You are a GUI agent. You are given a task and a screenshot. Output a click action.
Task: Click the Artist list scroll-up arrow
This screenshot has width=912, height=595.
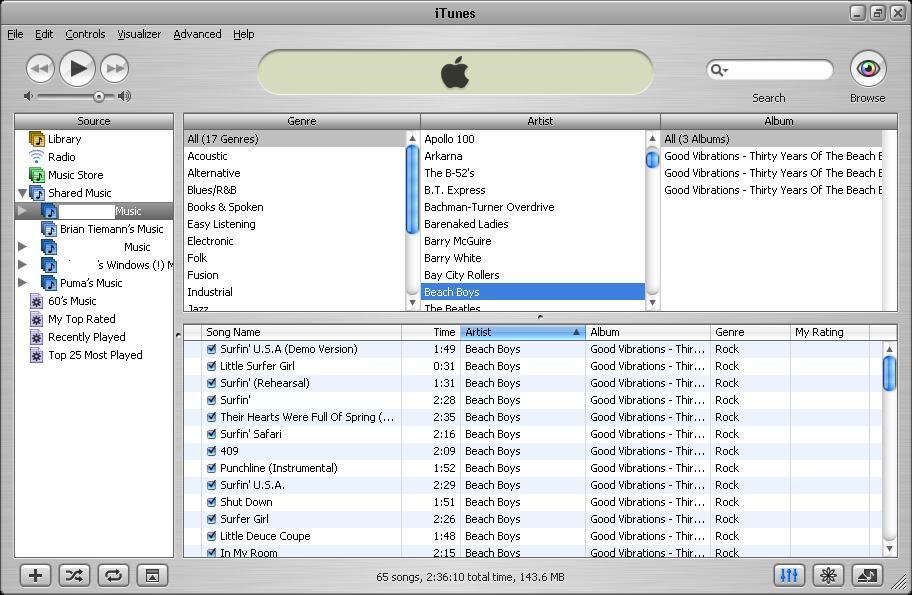click(x=652, y=138)
